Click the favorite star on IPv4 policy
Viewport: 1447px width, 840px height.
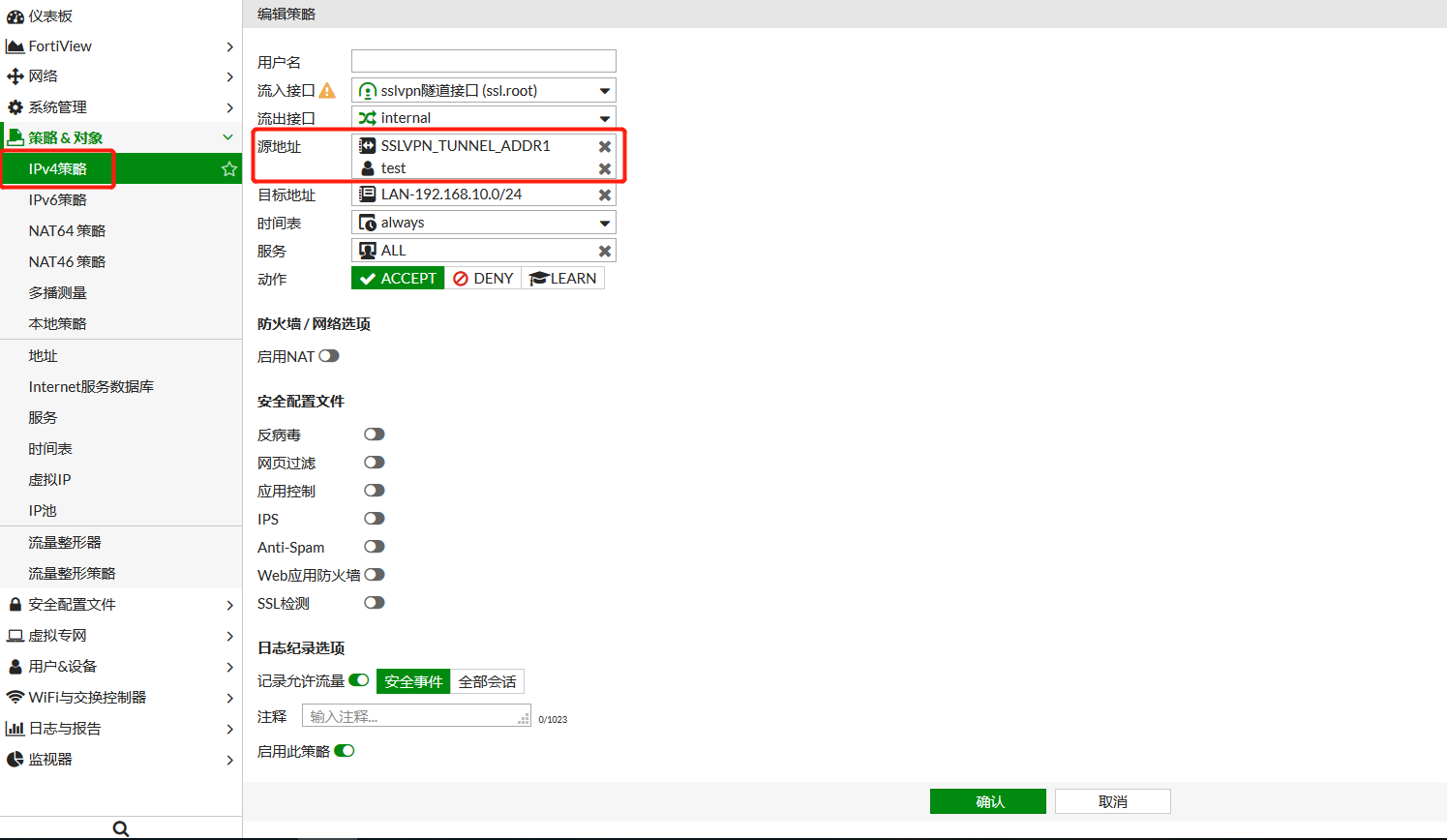click(x=229, y=168)
